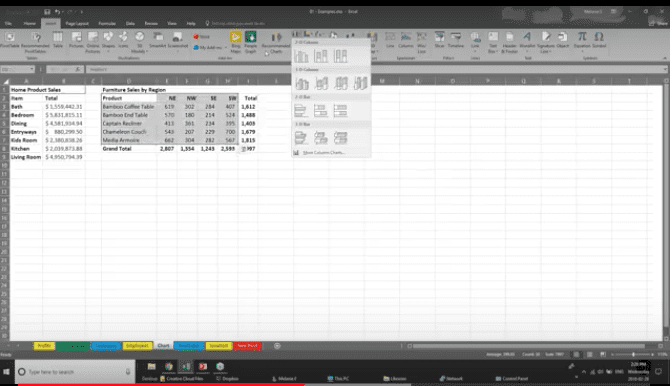Select the Chart sheet tab
Viewport: 672px width, 386px height.
[x=163, y=346]
